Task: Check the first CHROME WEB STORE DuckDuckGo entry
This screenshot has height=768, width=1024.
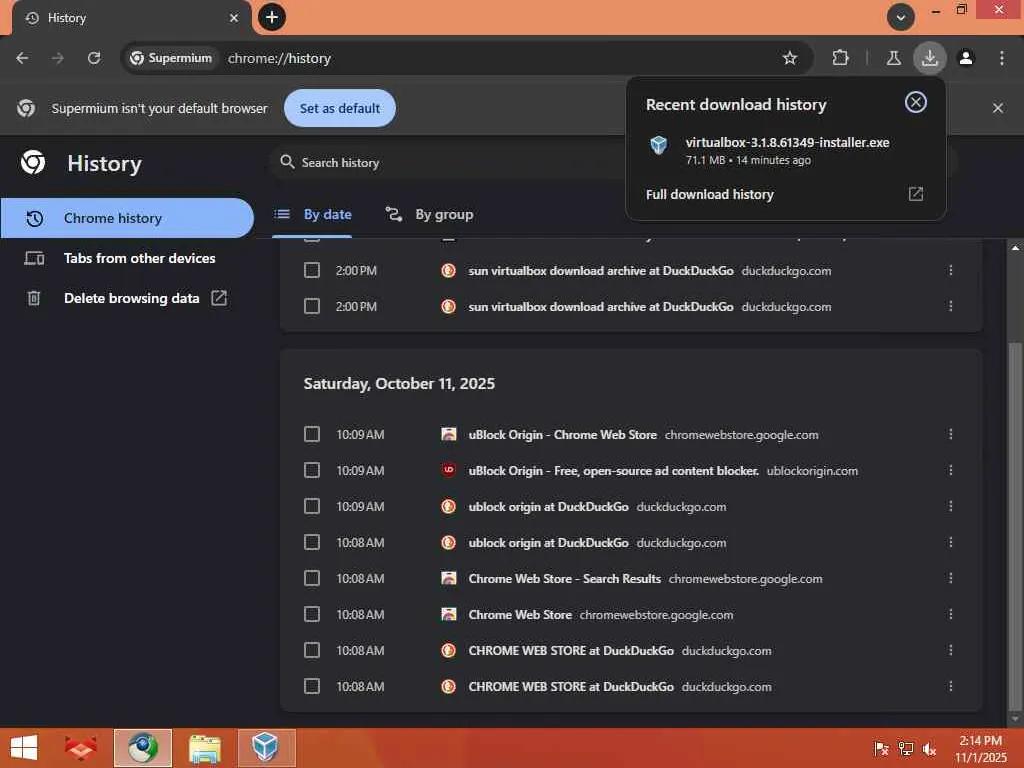Action: click(312, 650)
